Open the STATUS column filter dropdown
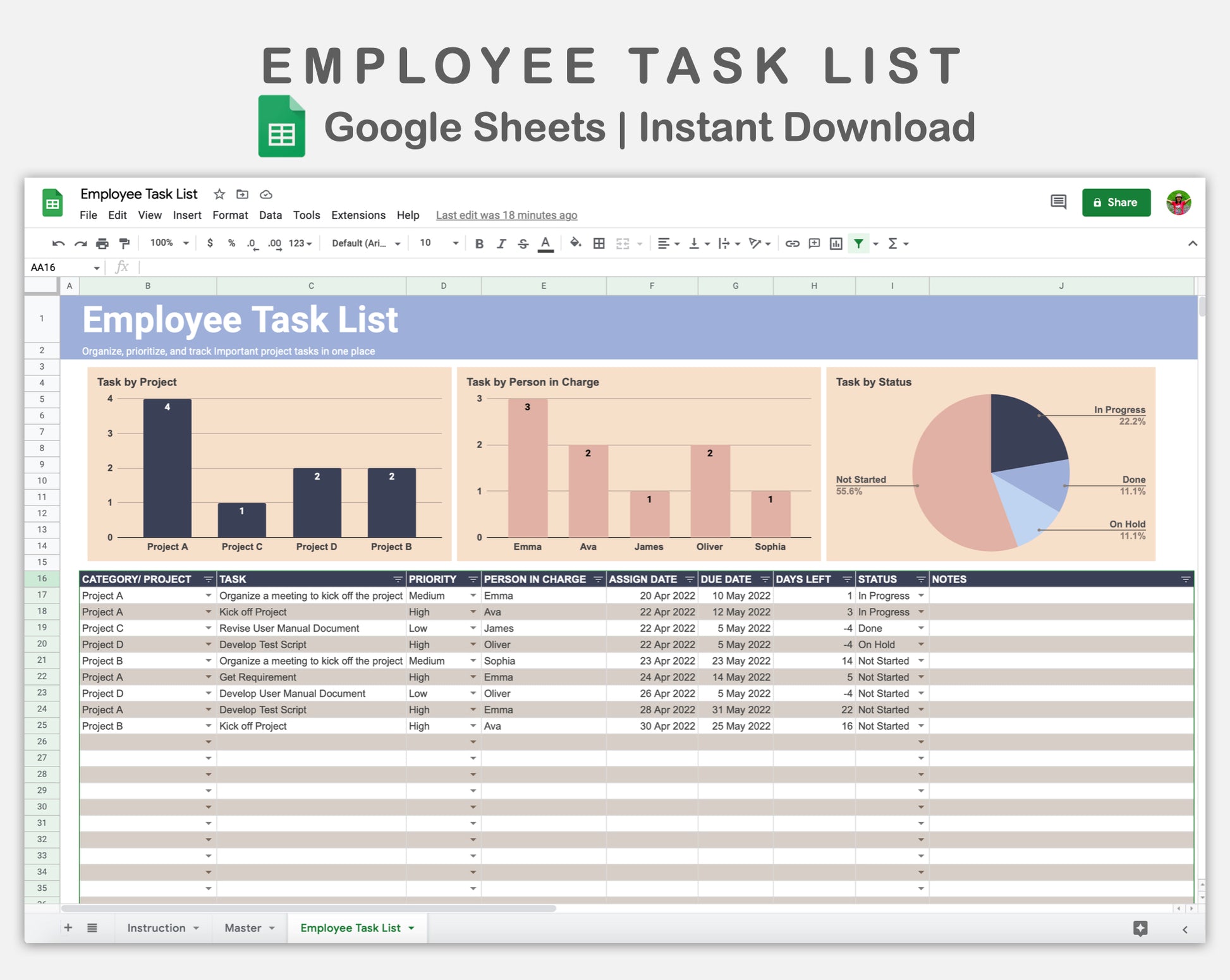Screen dimensions: 1230x980 coord(921,579)
